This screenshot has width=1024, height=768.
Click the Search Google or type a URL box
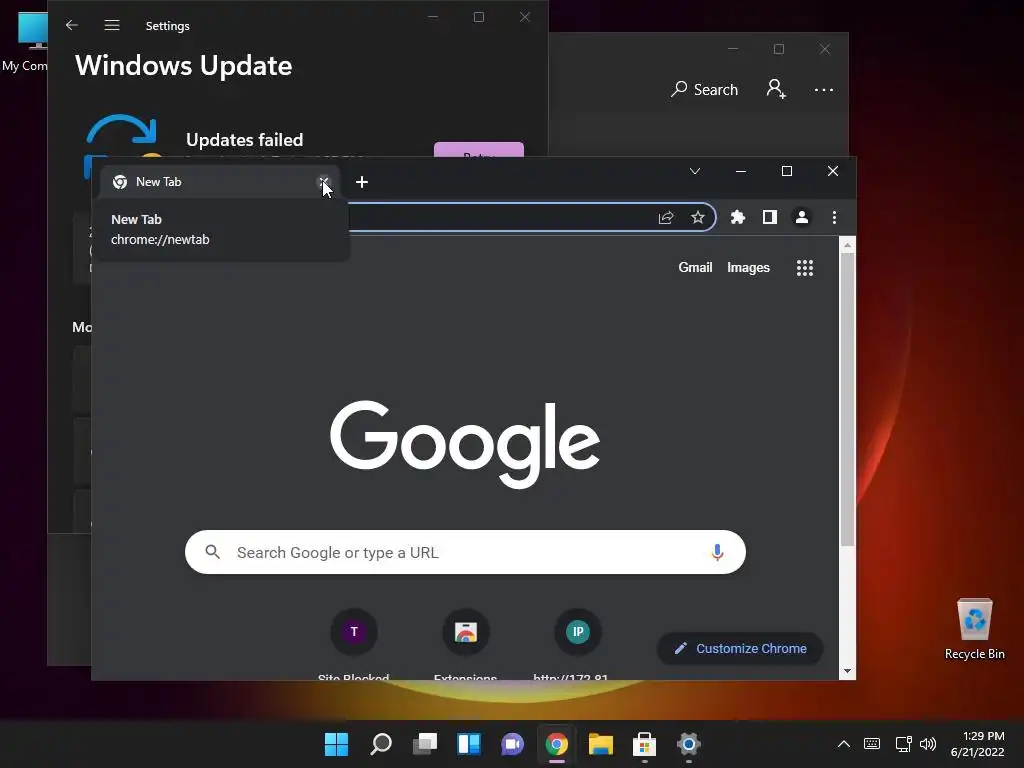(465, 552)
